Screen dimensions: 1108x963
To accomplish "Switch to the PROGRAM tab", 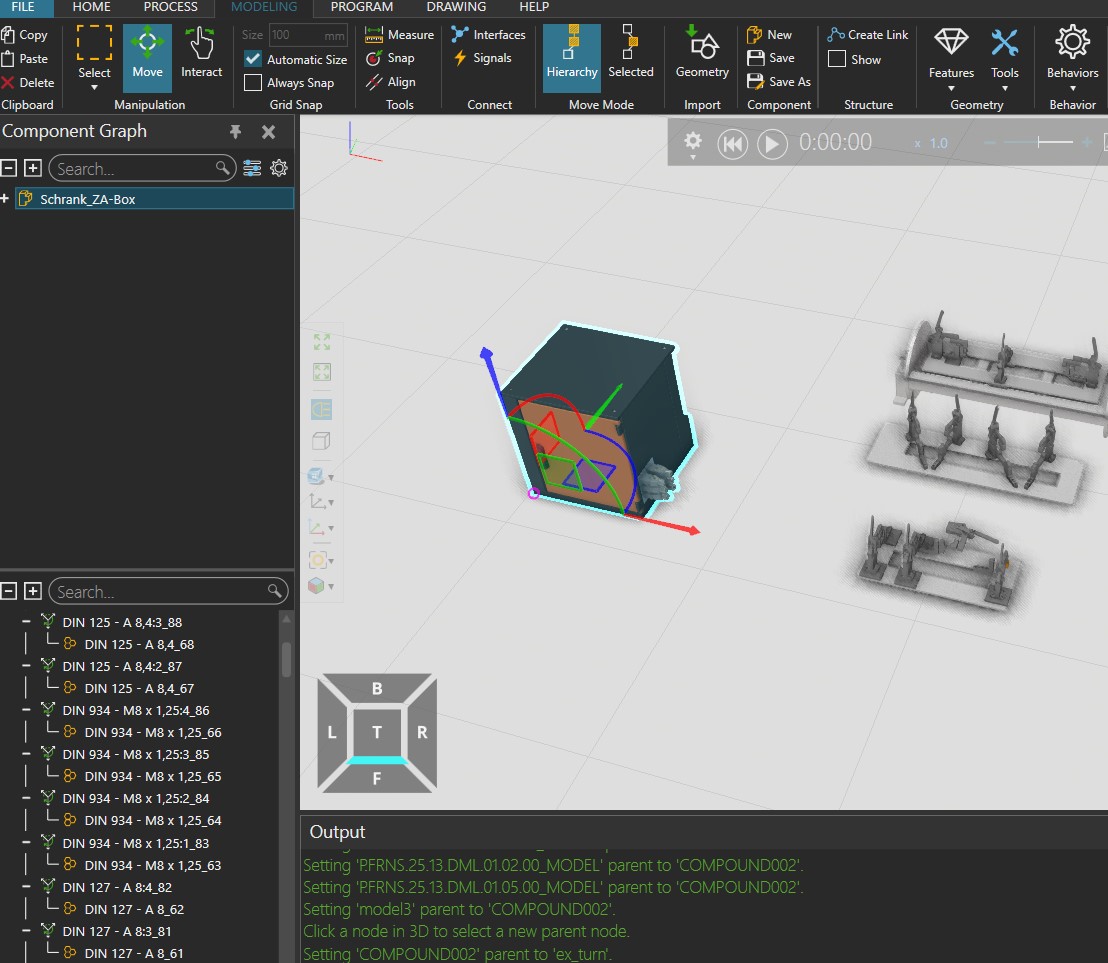I will click(x=362, y=8).
